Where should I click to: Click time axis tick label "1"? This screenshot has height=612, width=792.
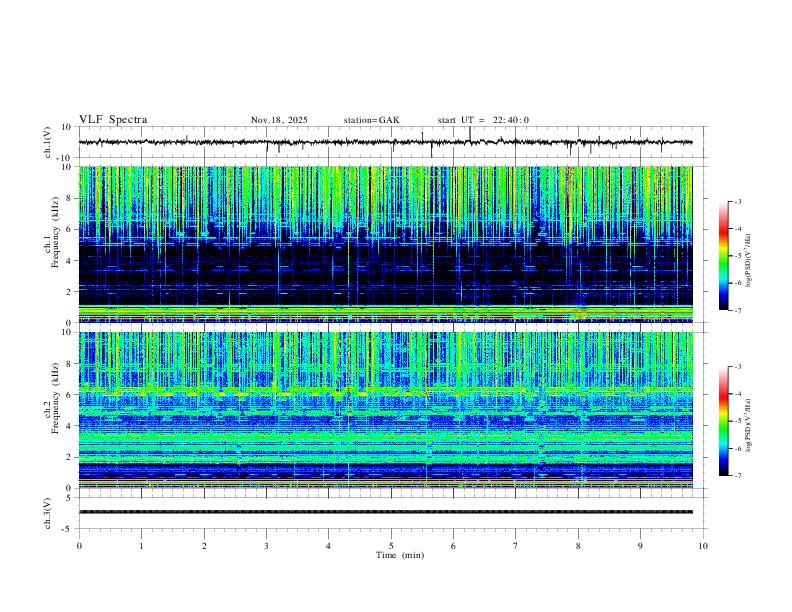coord(141,546)
